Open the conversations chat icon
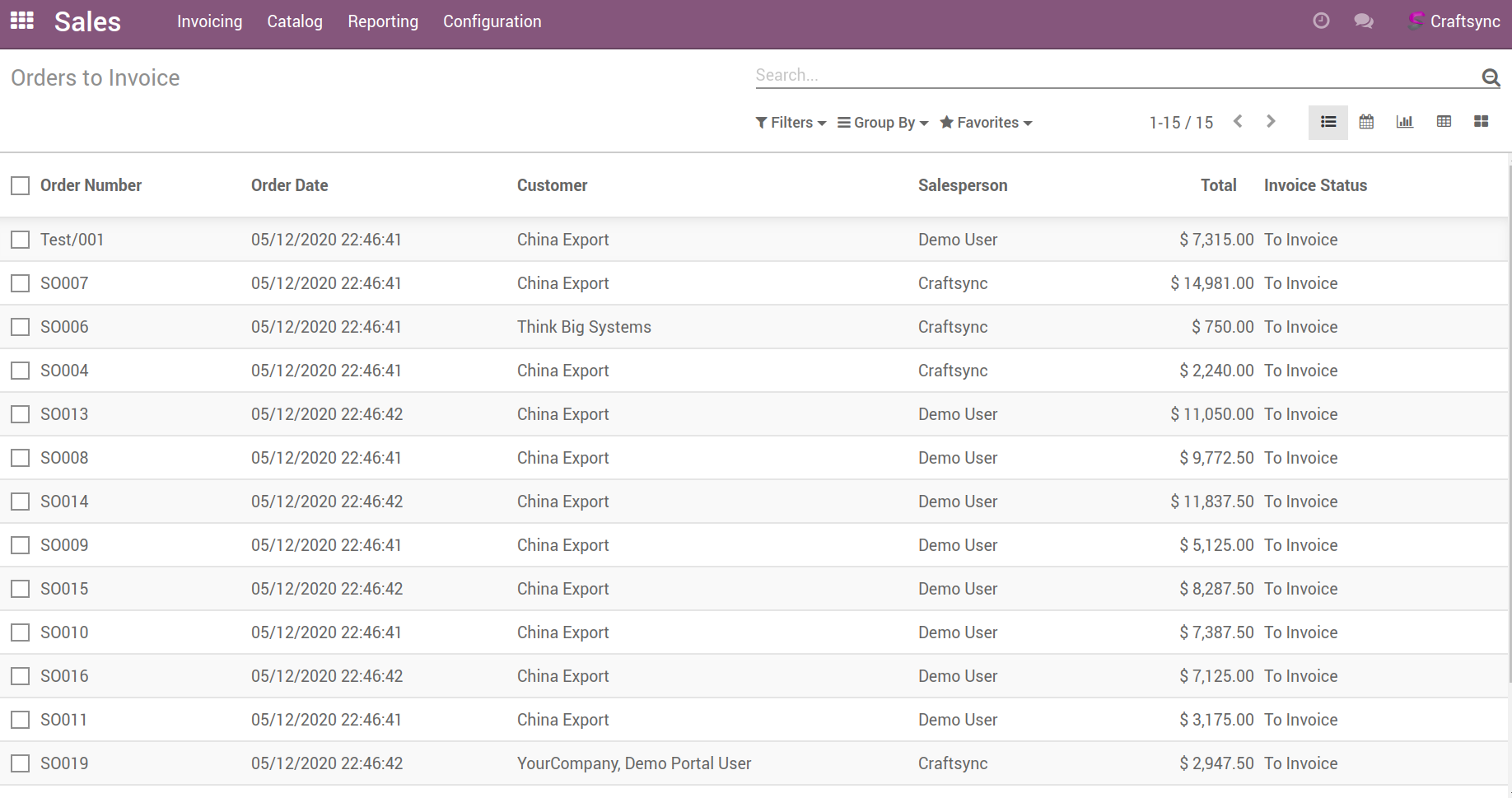1512x798 pixels. click(1364, 21)
